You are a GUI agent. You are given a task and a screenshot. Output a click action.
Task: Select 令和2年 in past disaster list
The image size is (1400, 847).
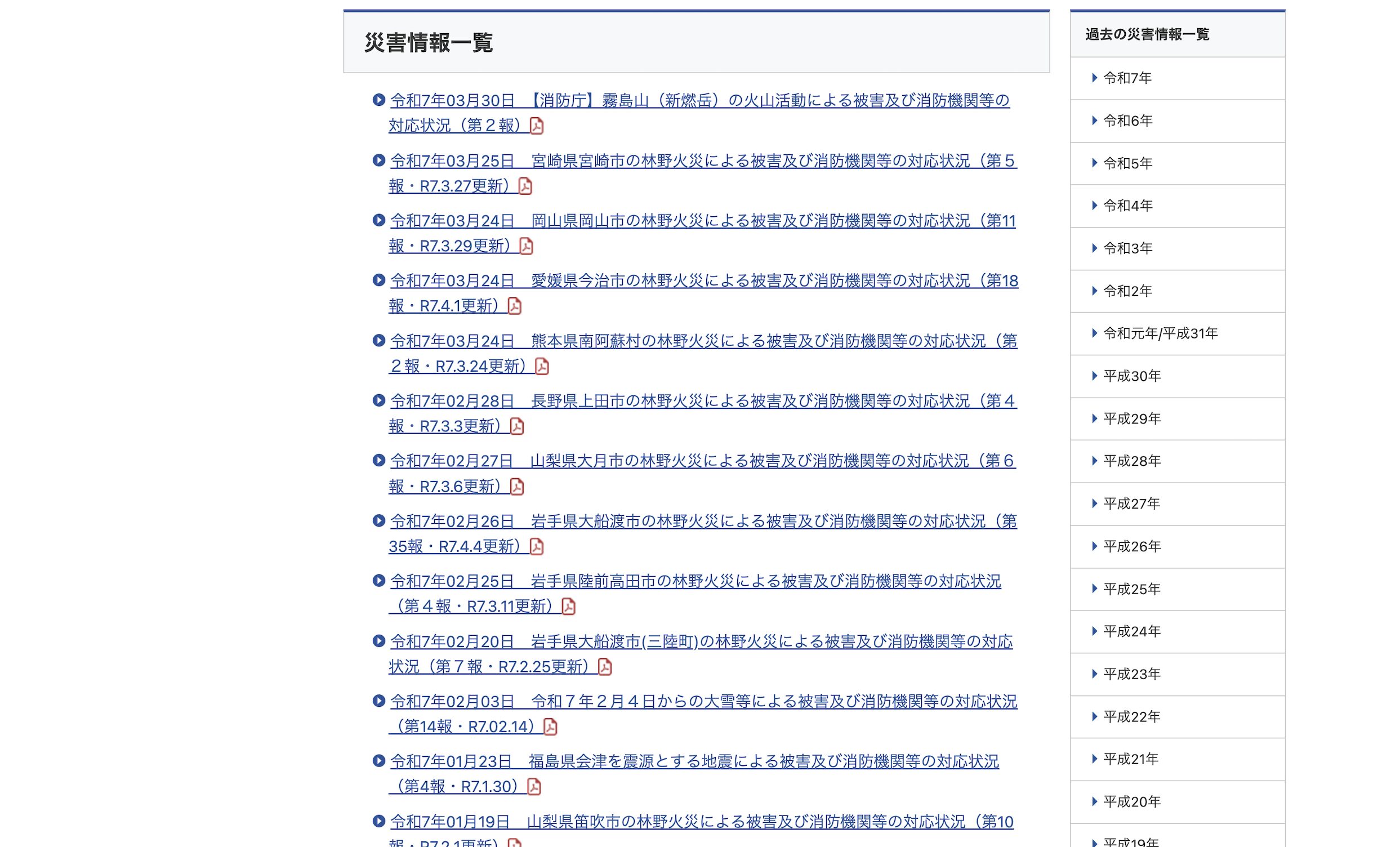[x=1177, y=291]
